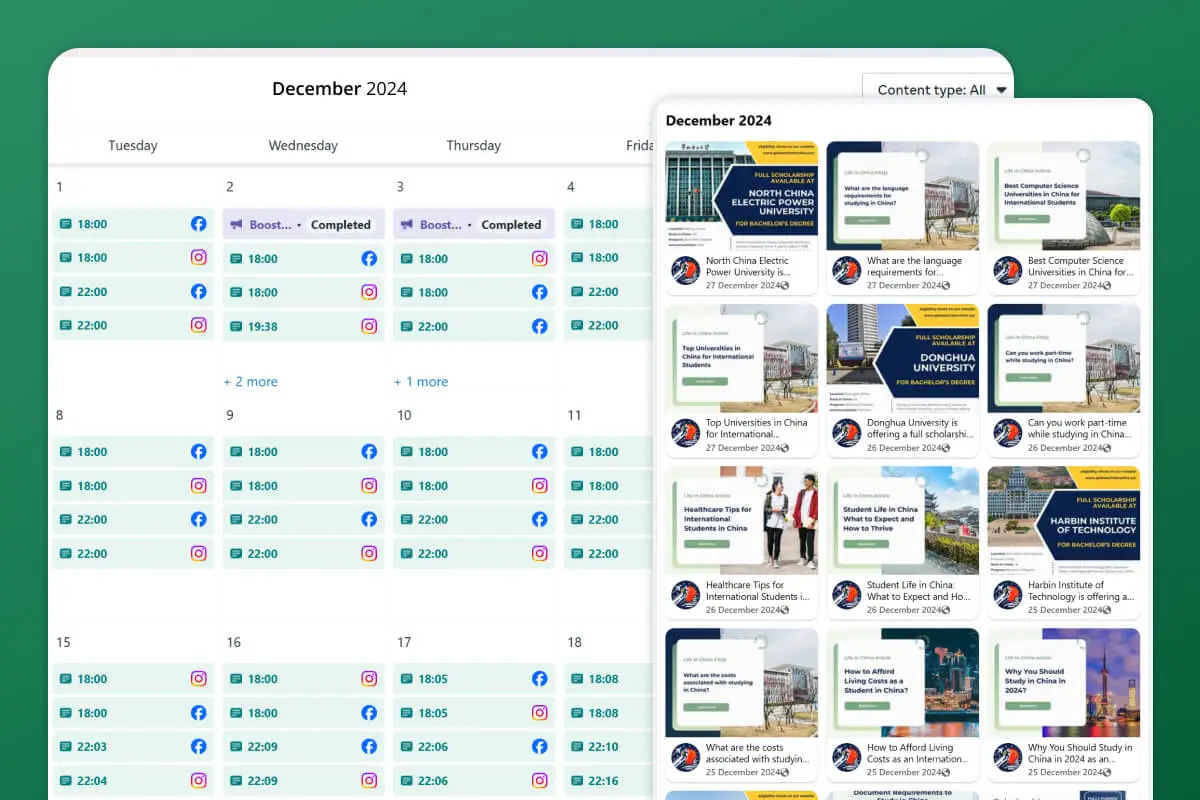Click the page avatar on the Healthcare Tips post
Image resolution: width=1200 pixels, height=800 pixels.
686,595
